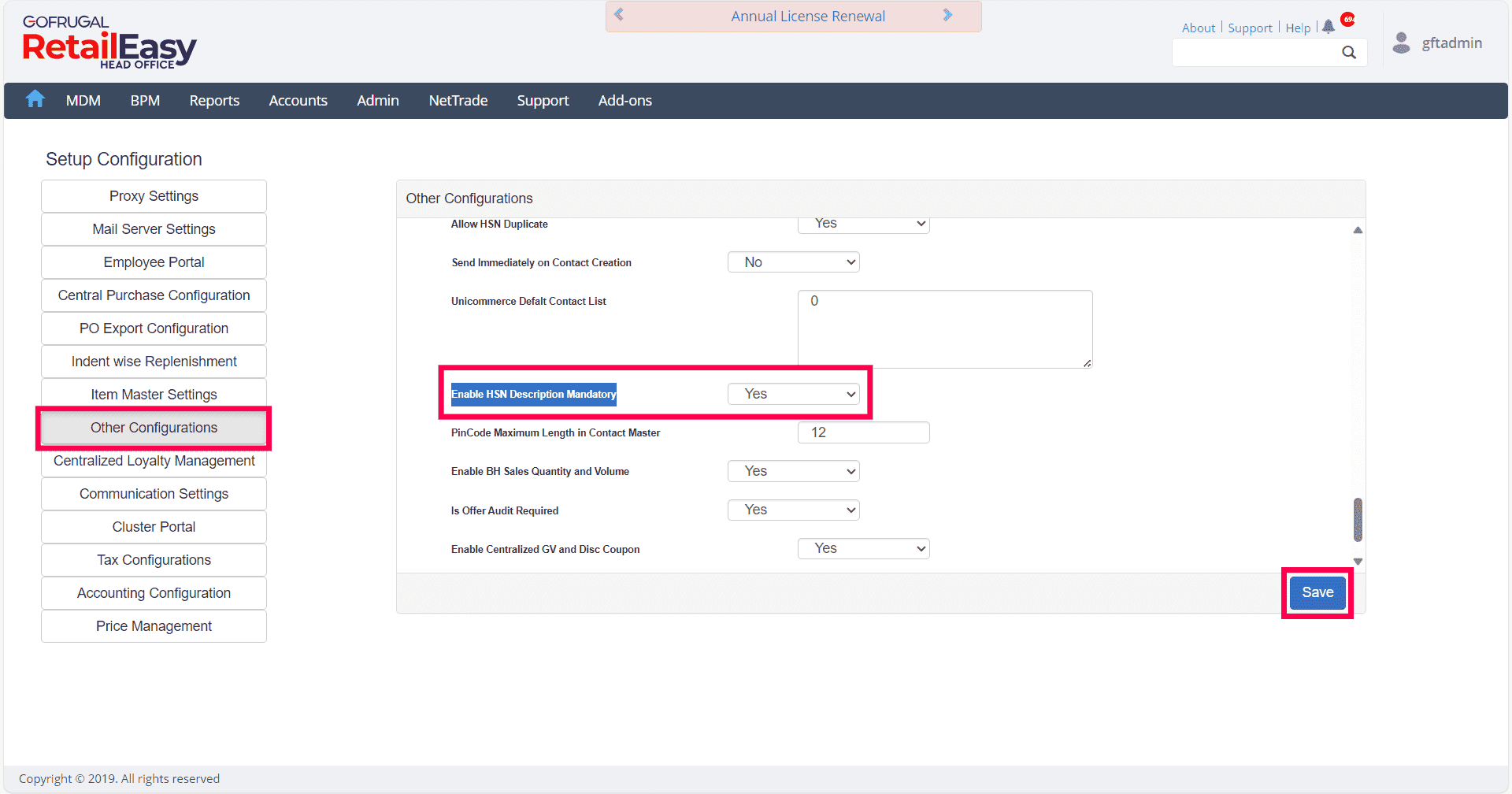Image resolution: width=1512 pixels, height=794 pixels.
Task: Click the Save button
Action: [1317, 592]
